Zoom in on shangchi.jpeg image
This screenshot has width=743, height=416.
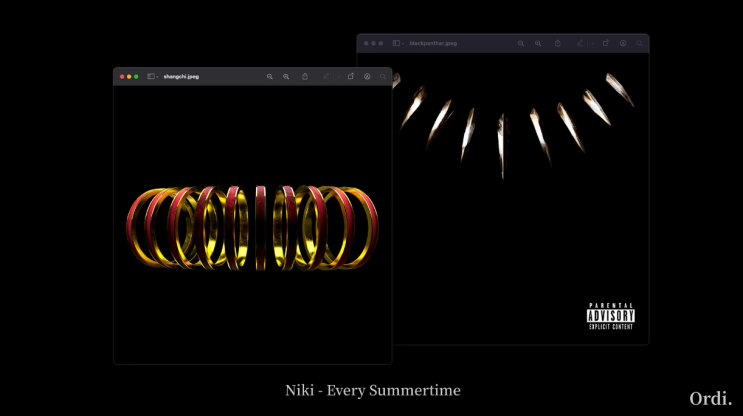[286, 76]
